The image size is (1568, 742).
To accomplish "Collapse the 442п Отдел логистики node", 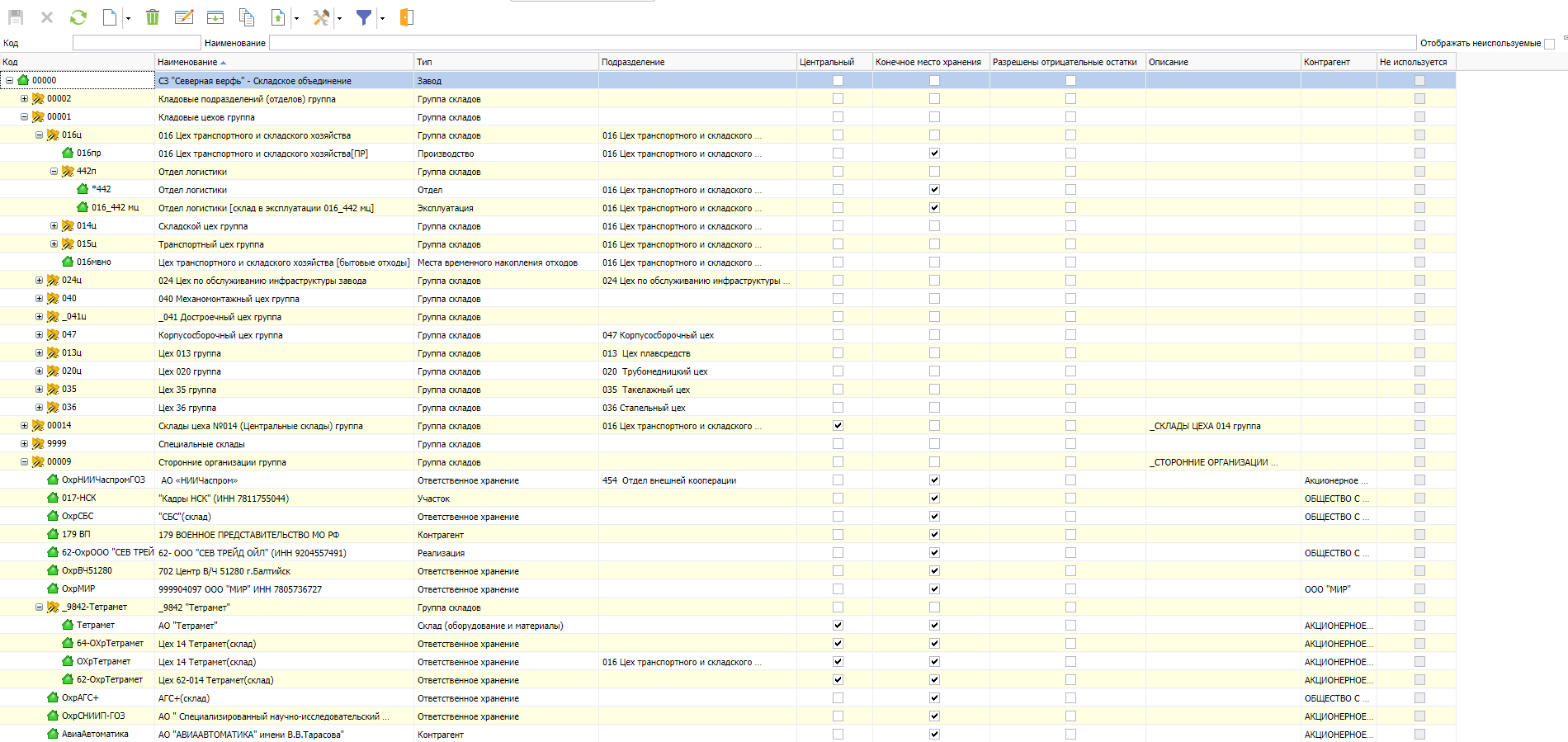I will (54, 172).
